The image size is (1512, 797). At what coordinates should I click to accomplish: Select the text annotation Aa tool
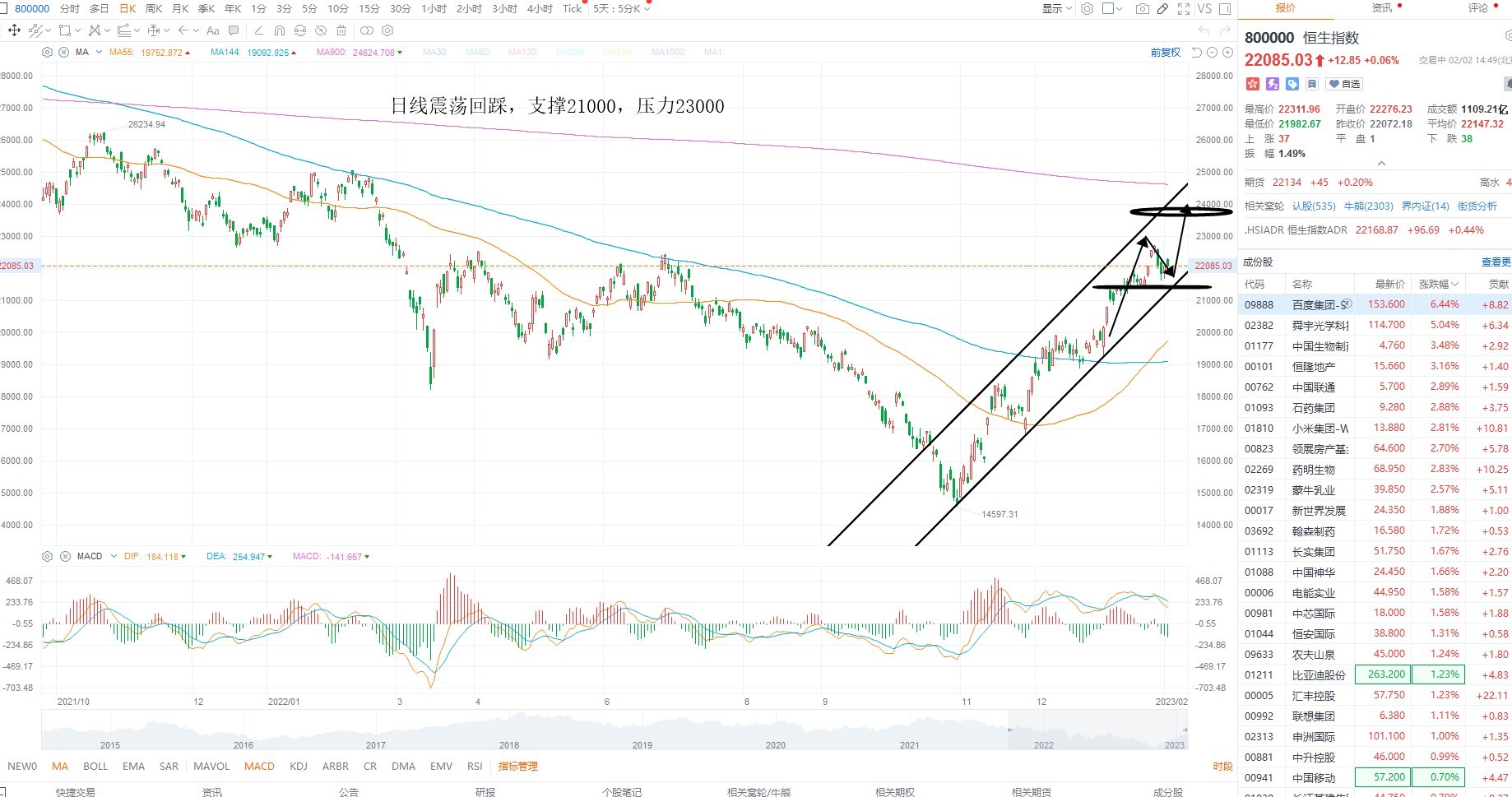click(x=212, y=30)
